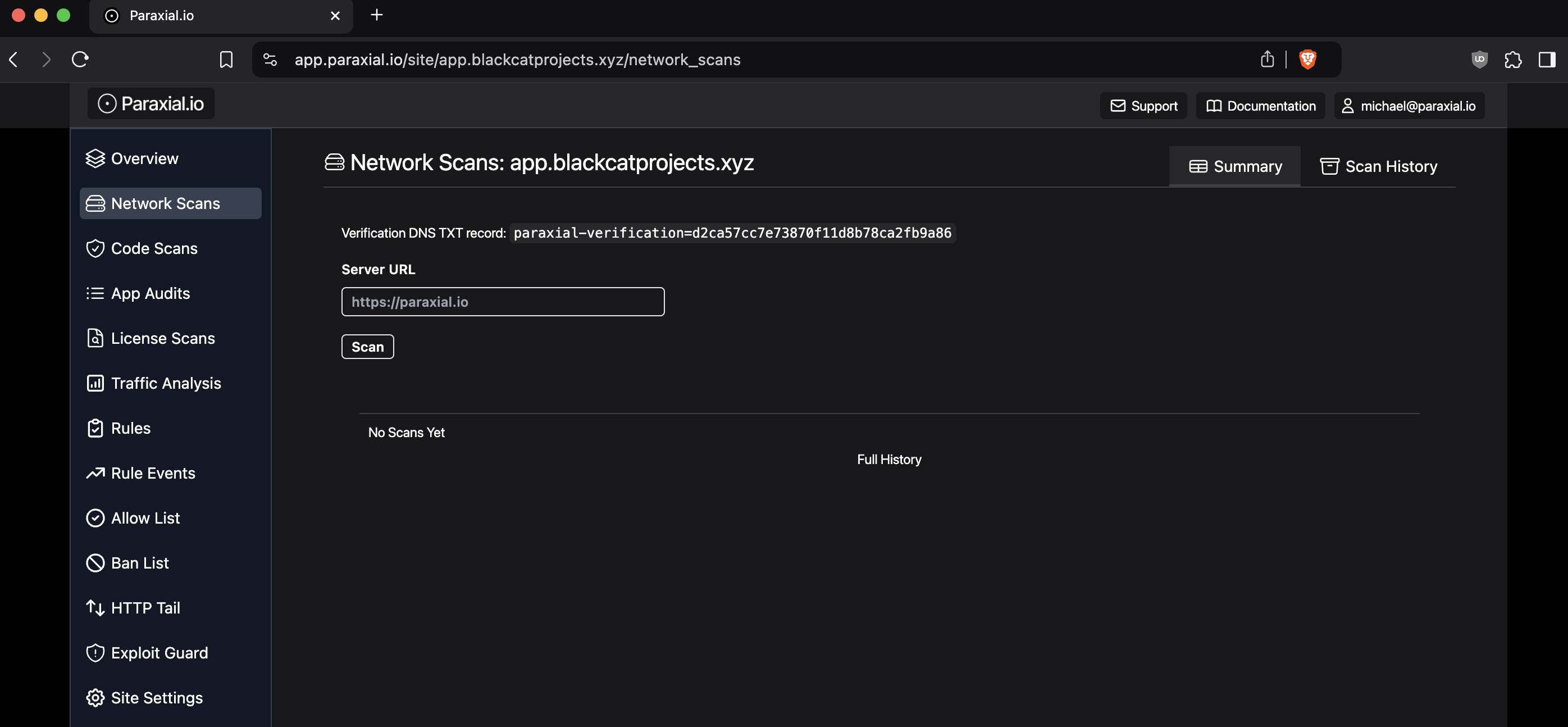Open the extensions puzzle icon
The height and width of the screenshot is (727, 1568).
coord(1512,60)
